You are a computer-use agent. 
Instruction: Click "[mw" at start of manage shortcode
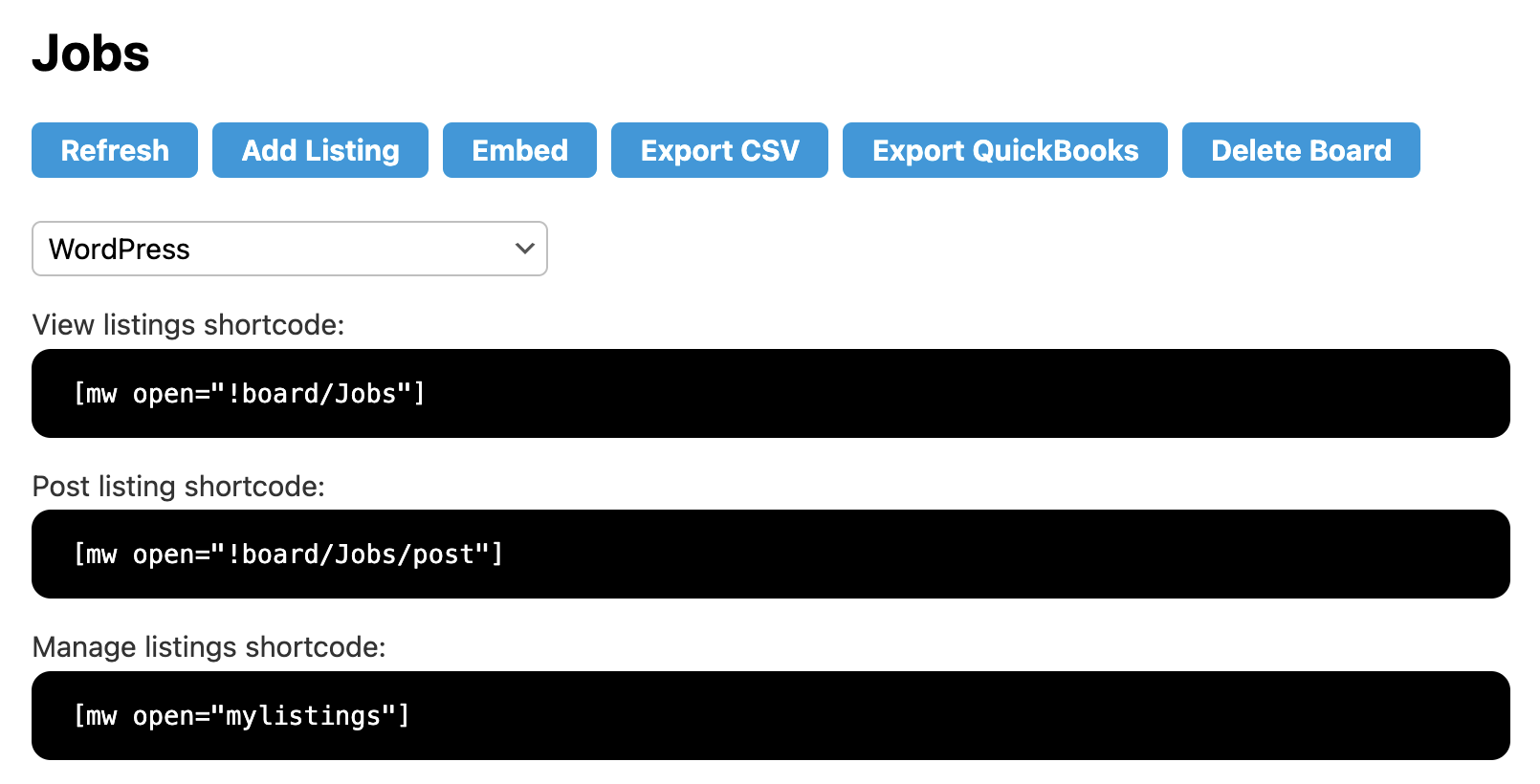click(96, 716)
